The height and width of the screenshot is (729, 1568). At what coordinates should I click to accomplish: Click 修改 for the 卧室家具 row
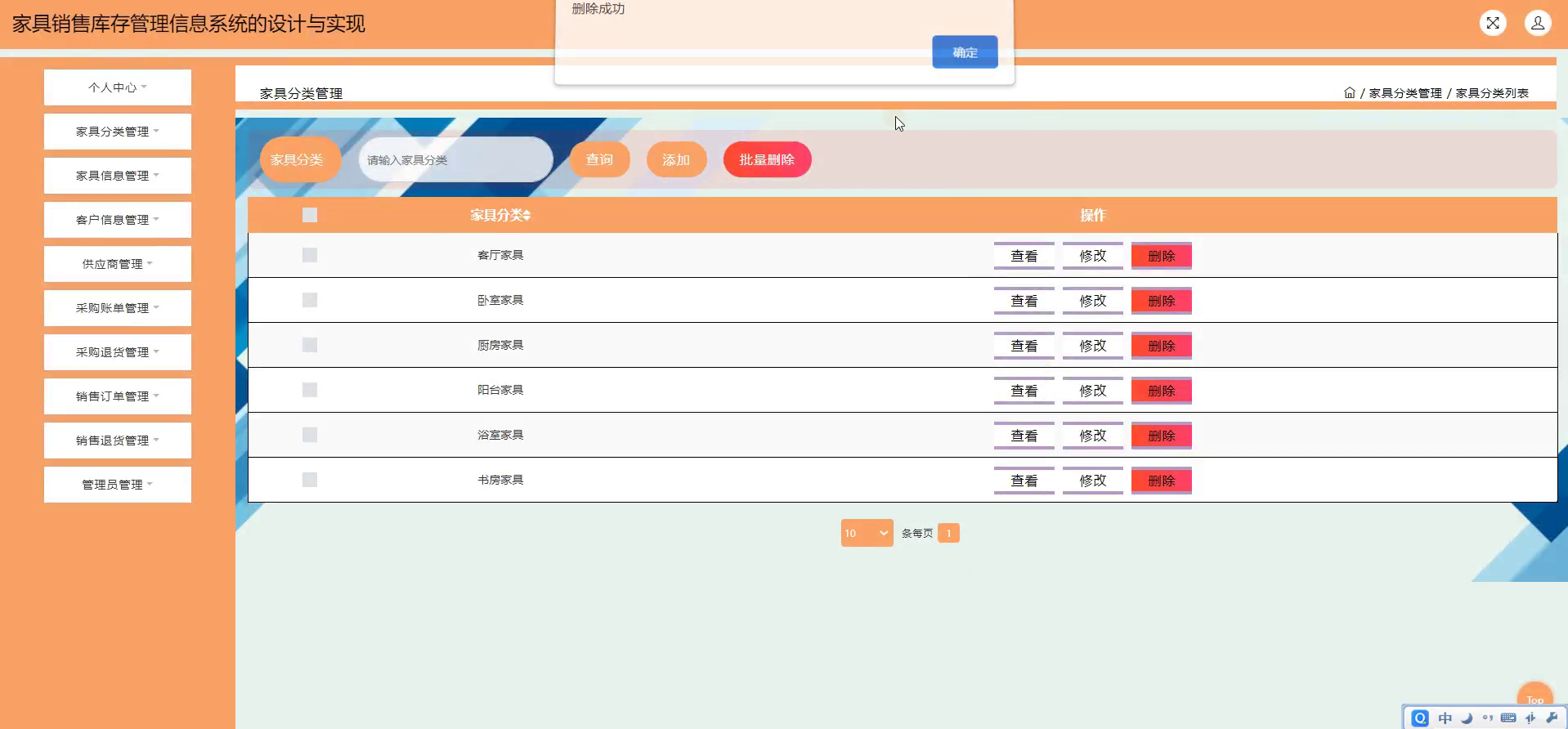[x=1093, y=301]
